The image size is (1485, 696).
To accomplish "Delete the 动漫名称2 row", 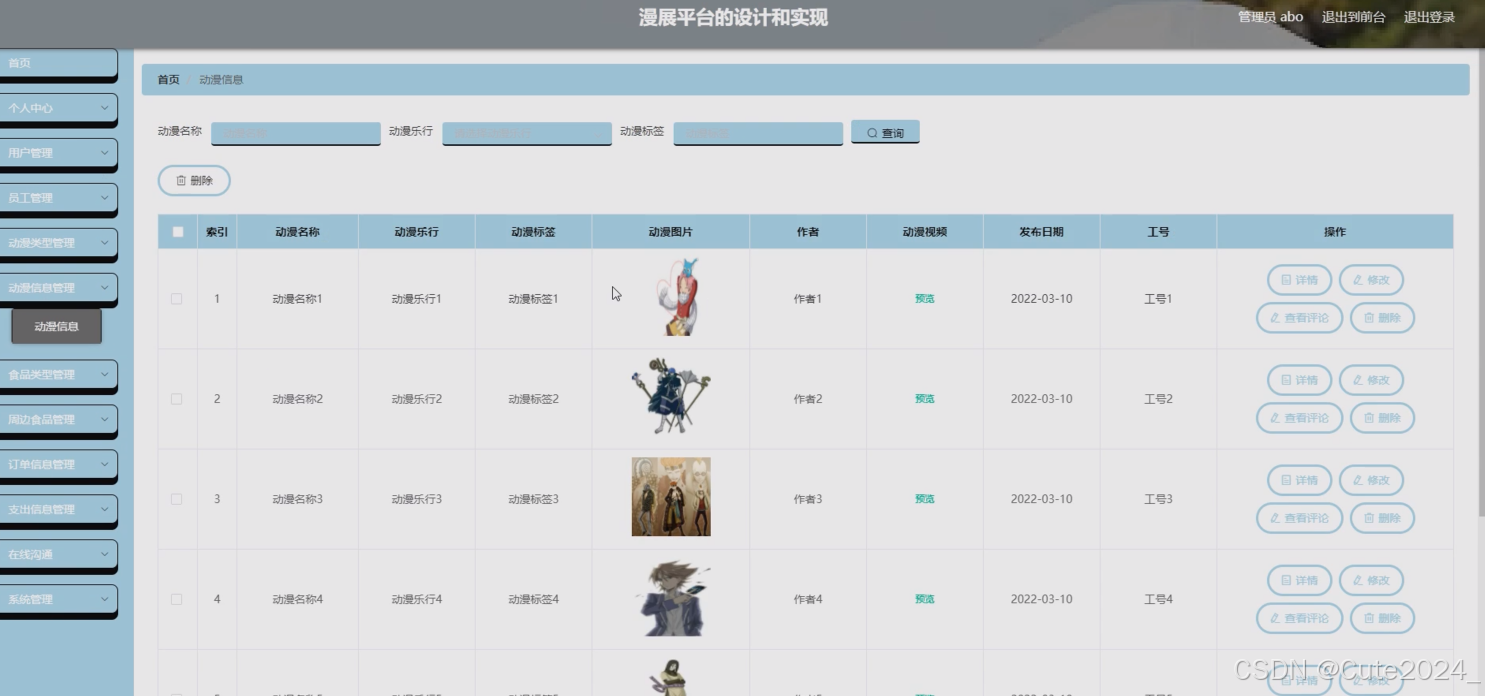I will click(x=1382, y=418).
